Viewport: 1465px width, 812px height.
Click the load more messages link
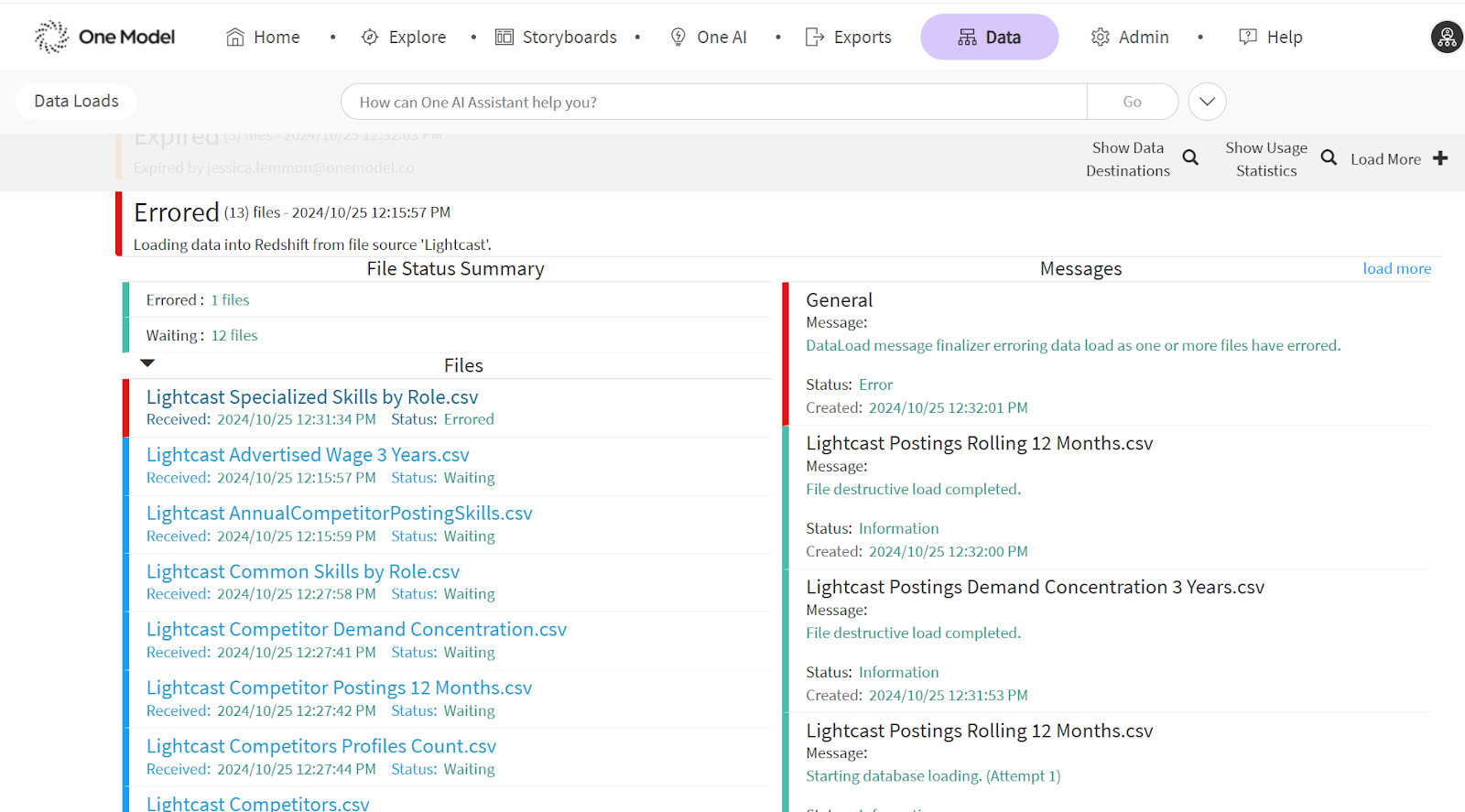pyautogui.click(x=1396, y=268)
